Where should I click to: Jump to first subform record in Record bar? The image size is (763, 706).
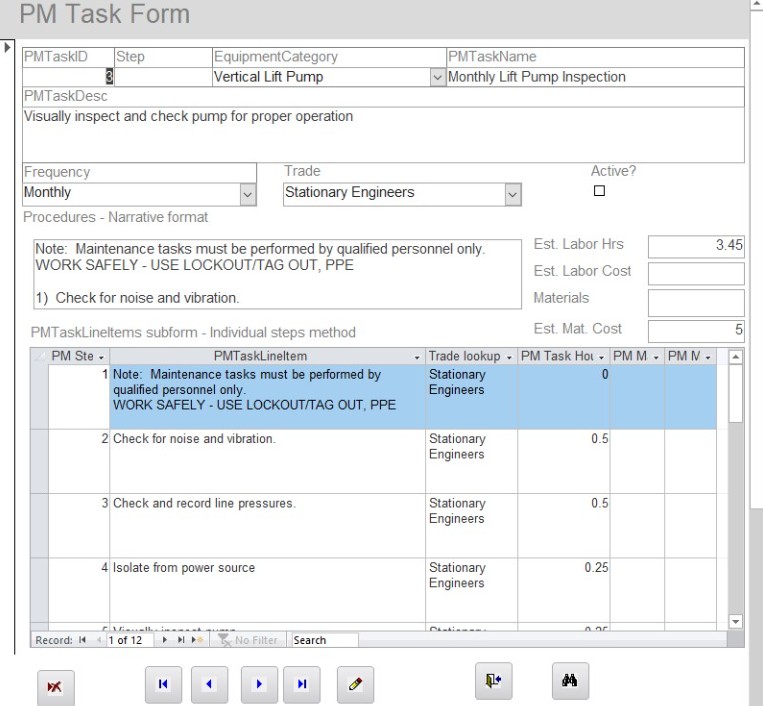(83, 640)
